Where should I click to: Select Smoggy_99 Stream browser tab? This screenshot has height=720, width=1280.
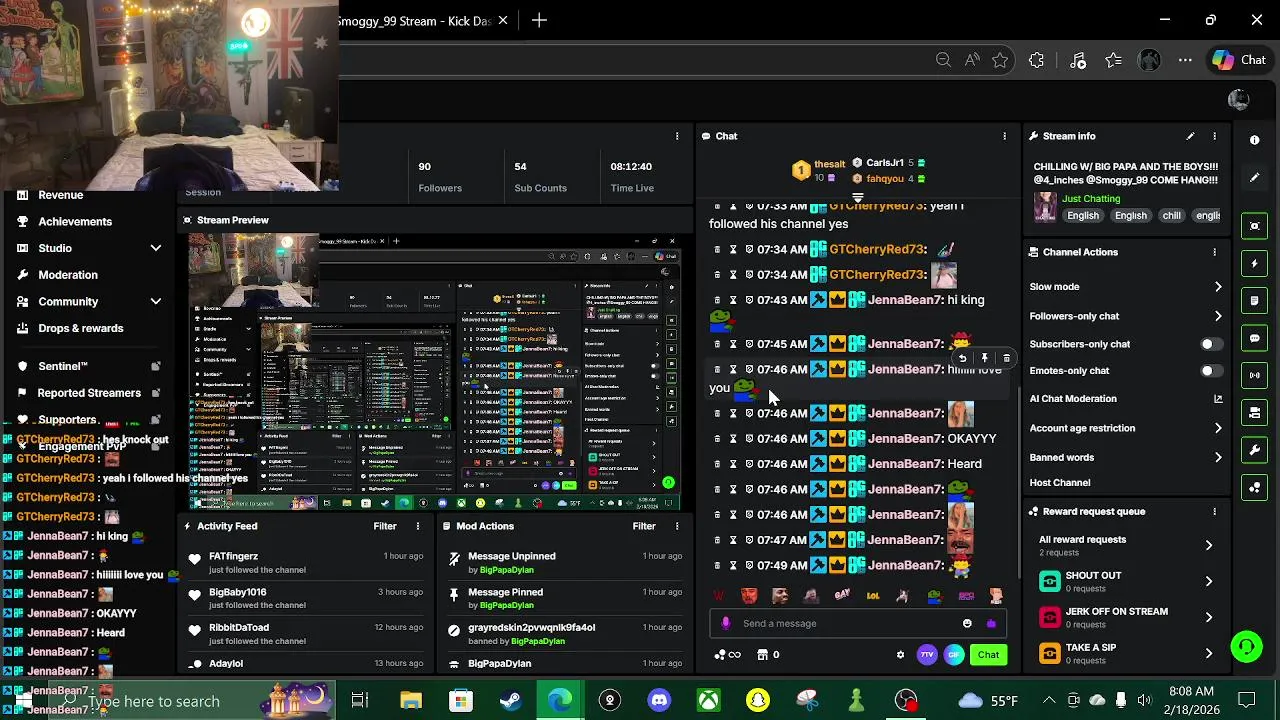414,21
